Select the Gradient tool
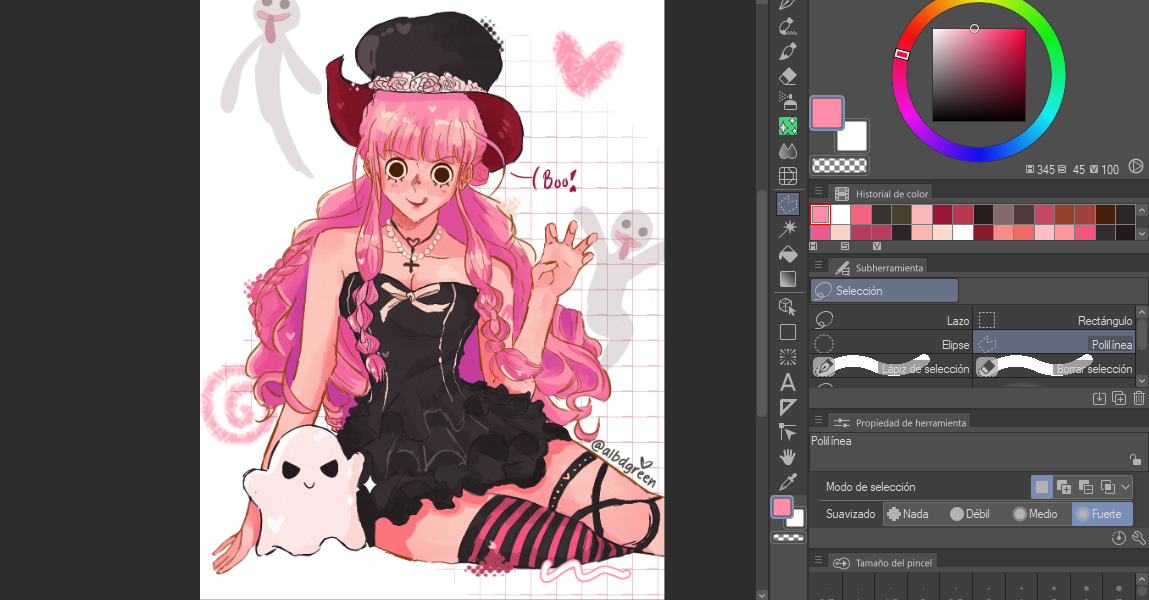Screen dimensions: 1149x600 tap(788, 279)
